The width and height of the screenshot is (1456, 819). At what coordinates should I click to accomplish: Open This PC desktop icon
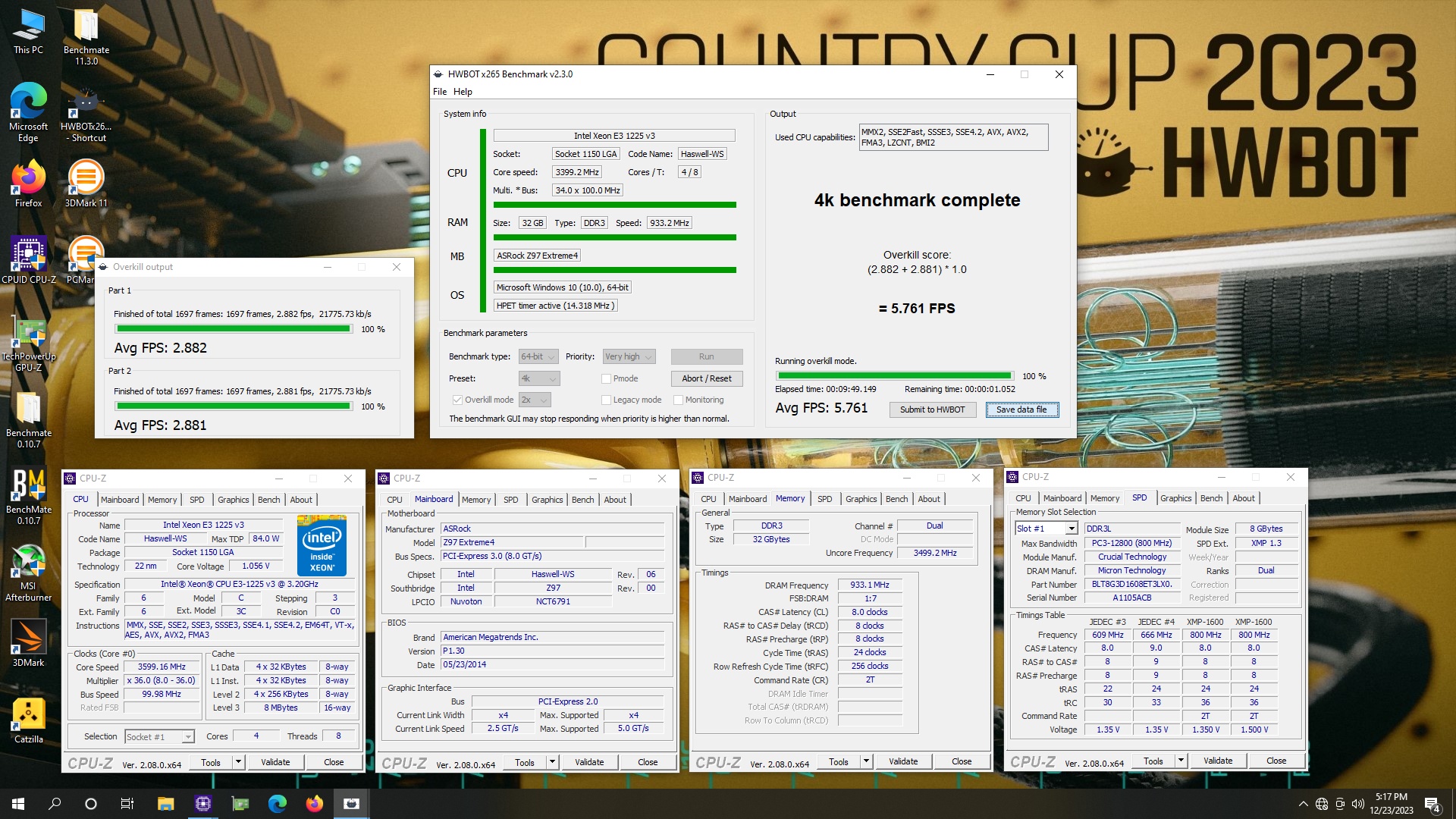(x=28, y=32)
